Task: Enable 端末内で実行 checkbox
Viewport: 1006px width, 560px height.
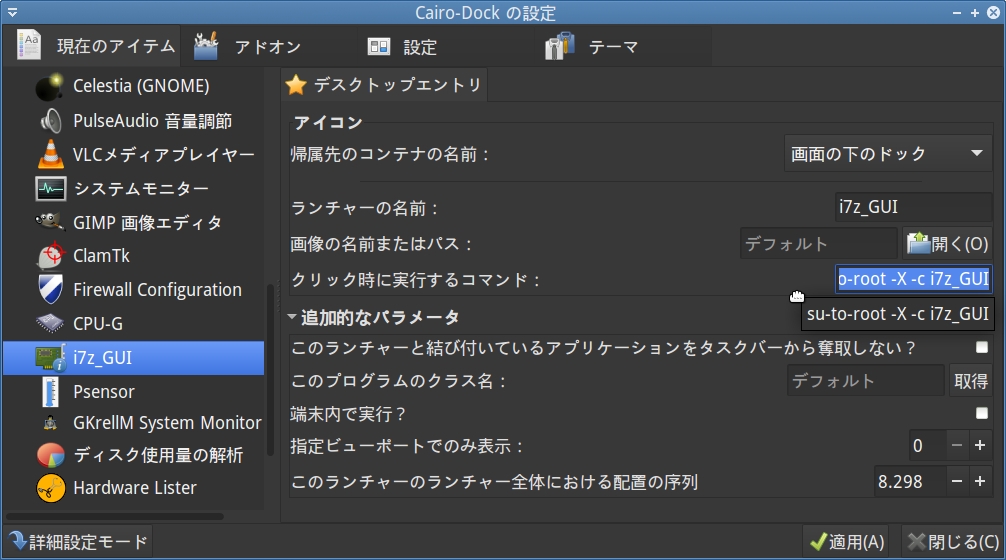Action: pos(982,413)
